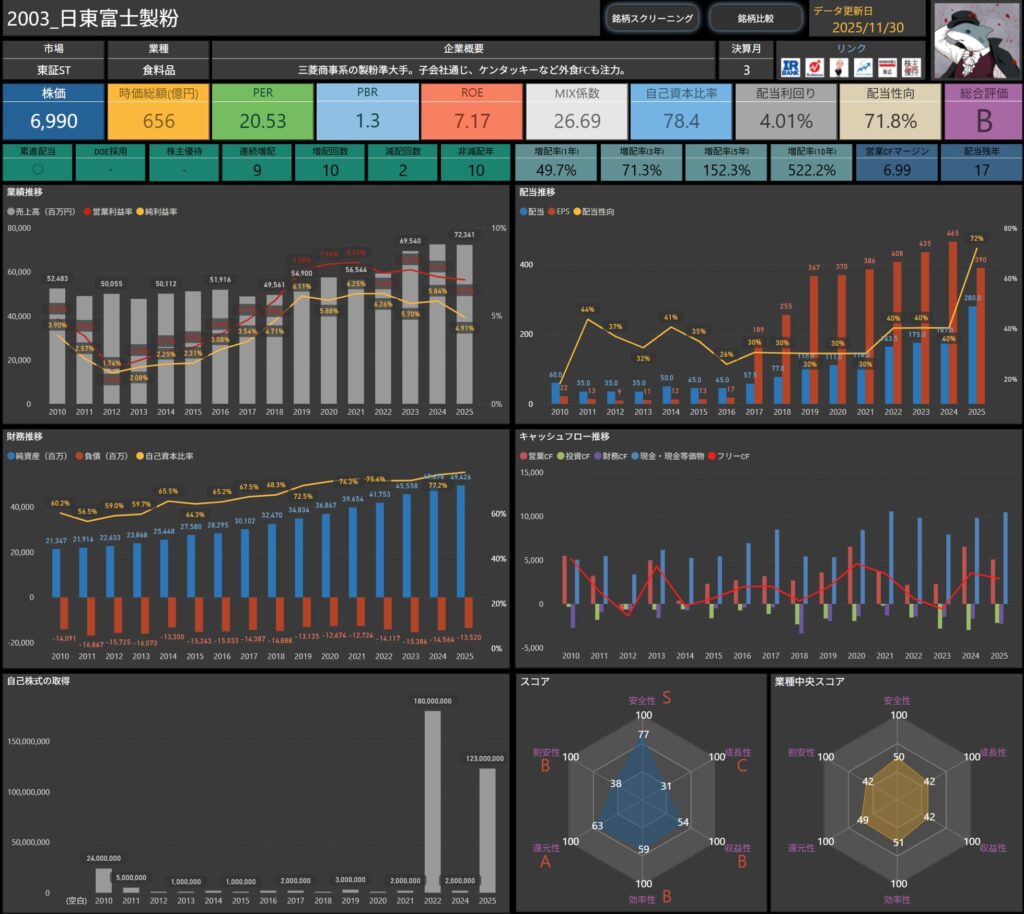Click the purple 総合評価 card

[982, 111]
